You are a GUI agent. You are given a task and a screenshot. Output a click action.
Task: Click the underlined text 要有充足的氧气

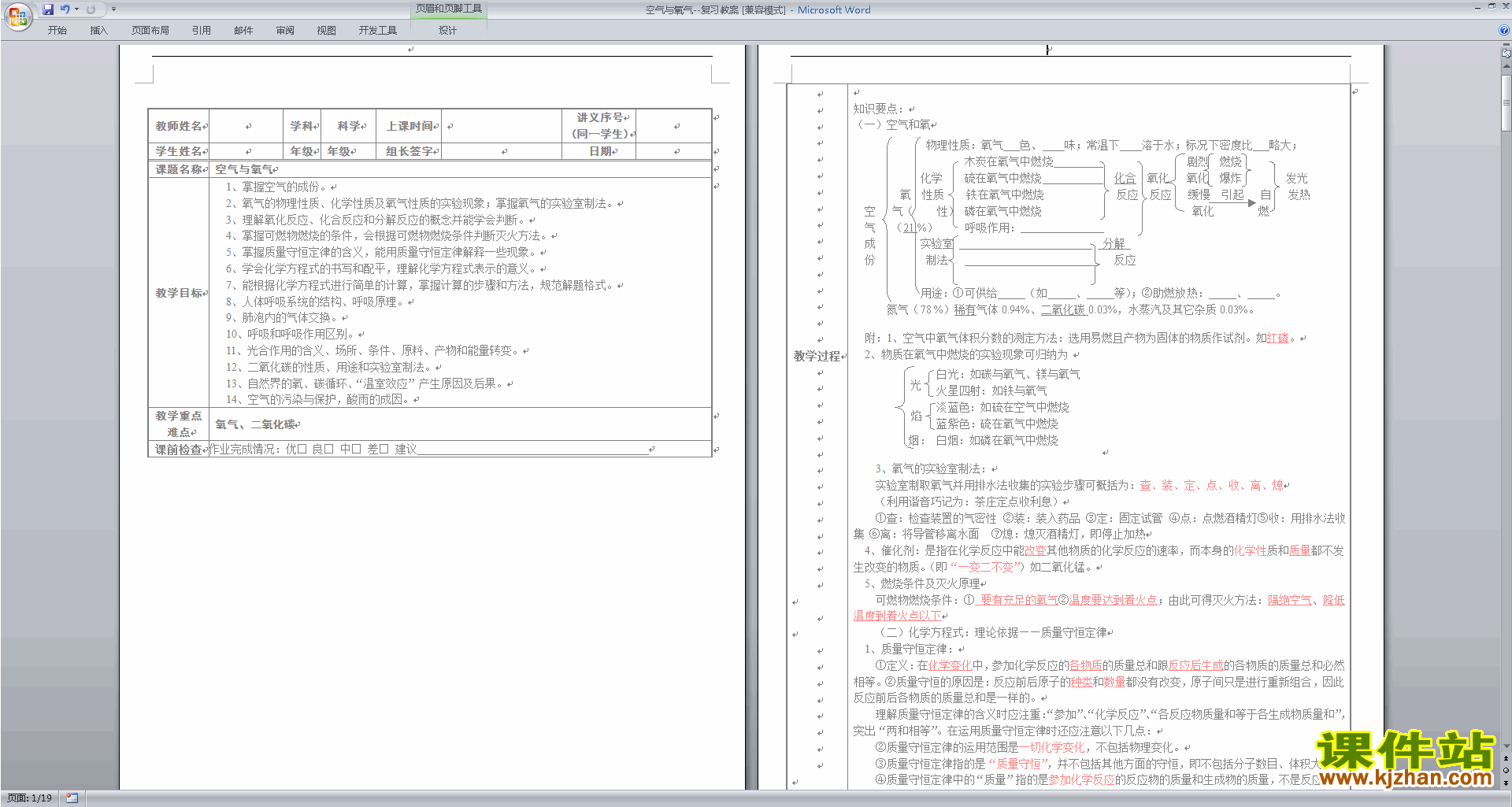click(x=1018, y=600)
